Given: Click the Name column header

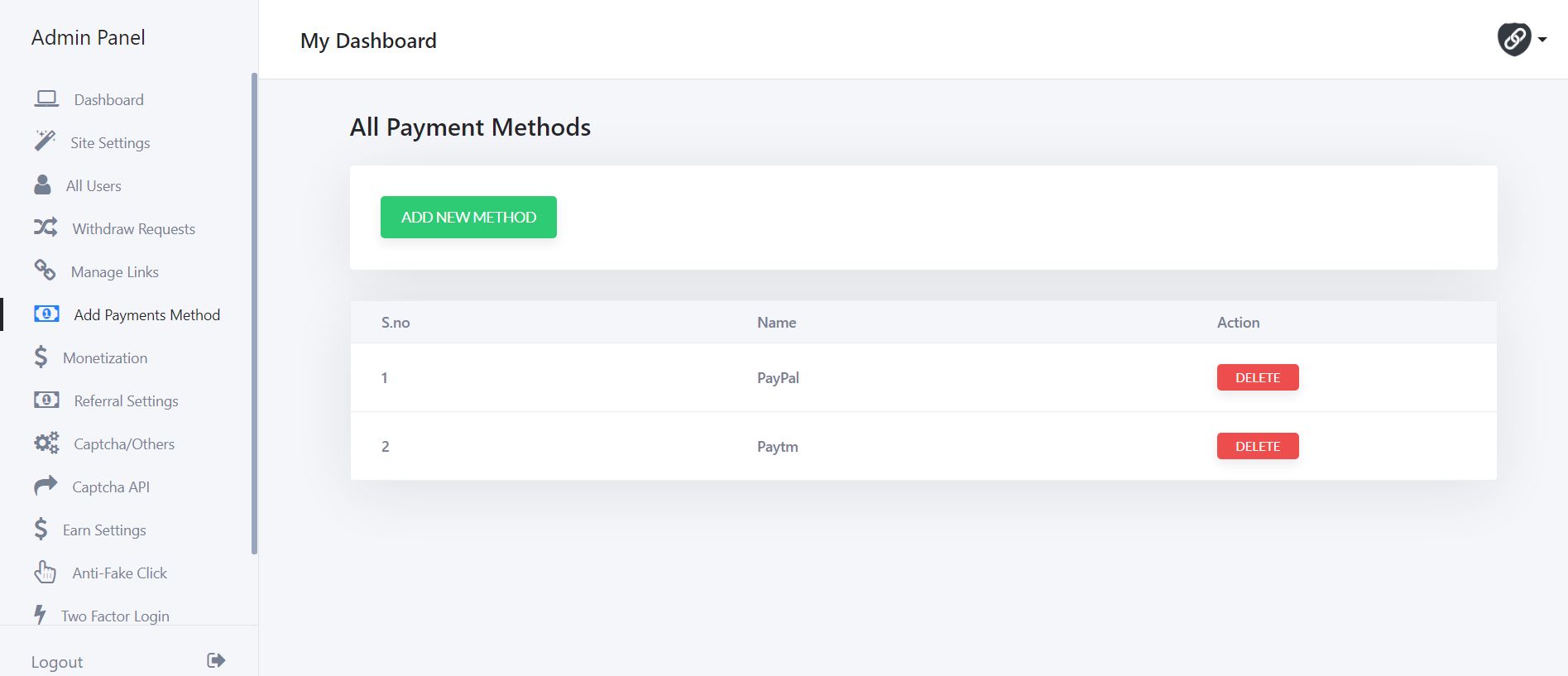Looking at the screenshot, I should pyautogui.click(x=777, y=323).
